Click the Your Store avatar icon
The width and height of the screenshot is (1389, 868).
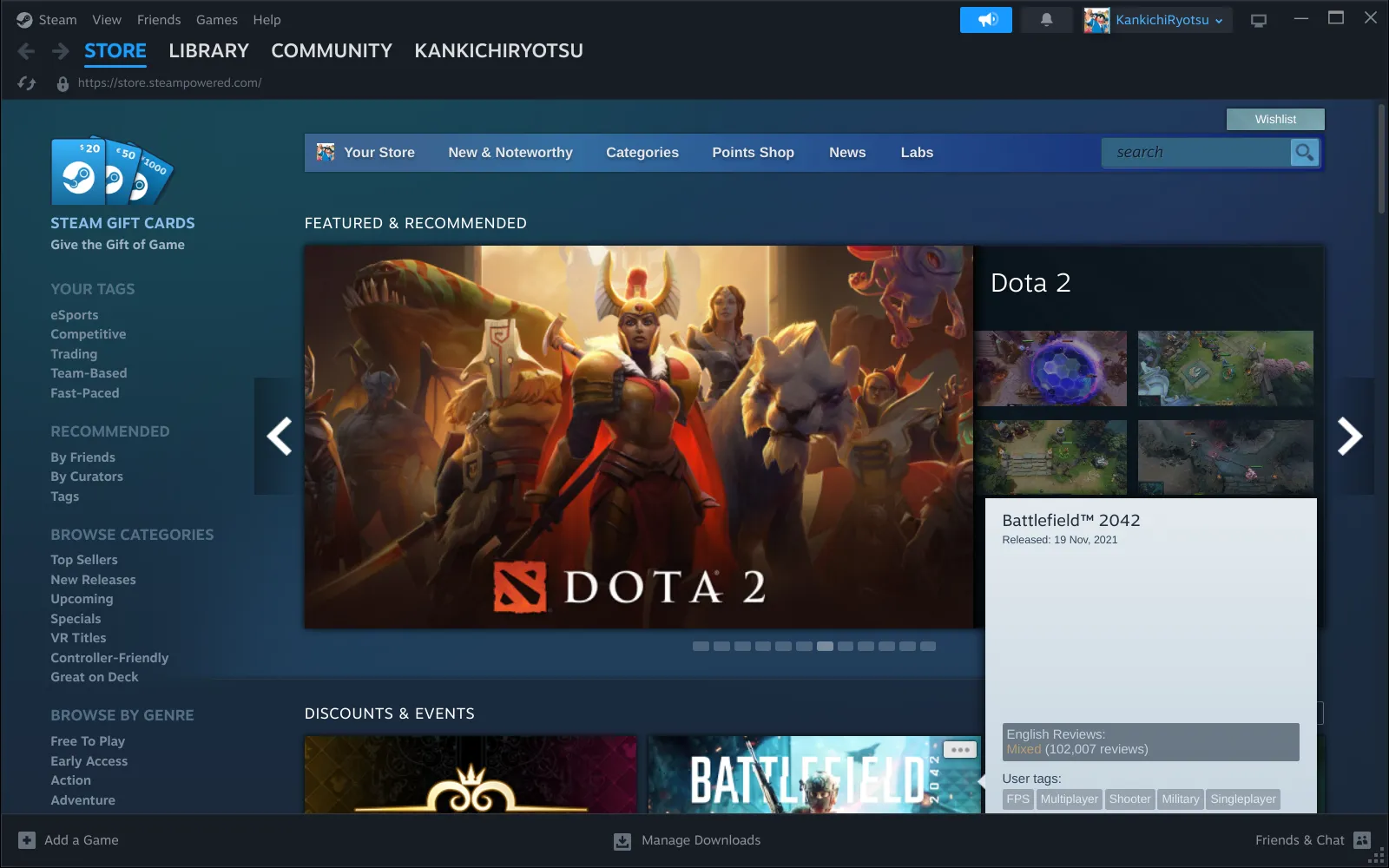(x=326, y=153)
